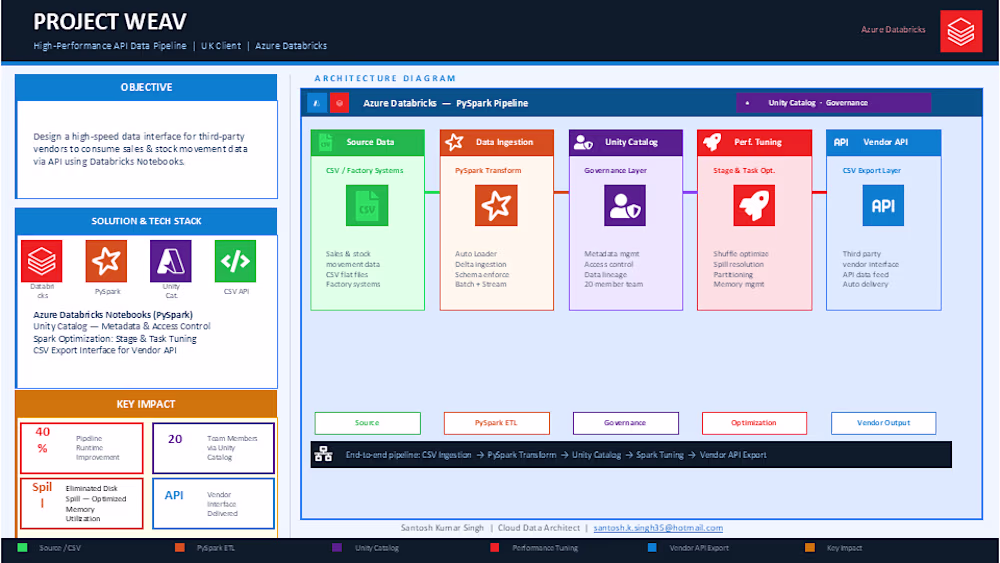Click the red Performance Tuning legend swatch
Screen dimensions: 1000x563
click(494, 547)
